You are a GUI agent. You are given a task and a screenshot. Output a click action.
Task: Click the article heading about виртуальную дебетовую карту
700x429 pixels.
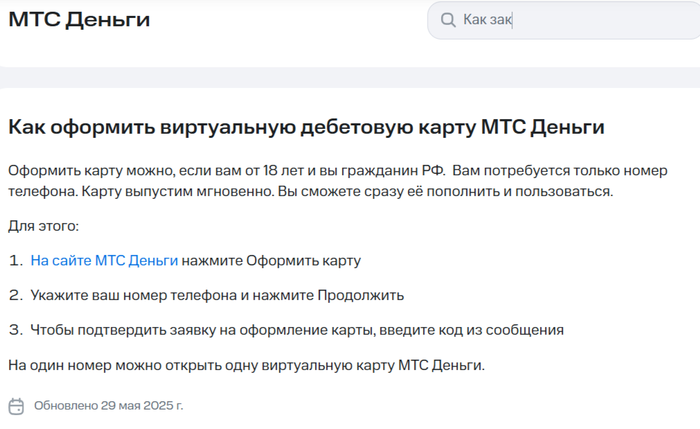[306, 127]
